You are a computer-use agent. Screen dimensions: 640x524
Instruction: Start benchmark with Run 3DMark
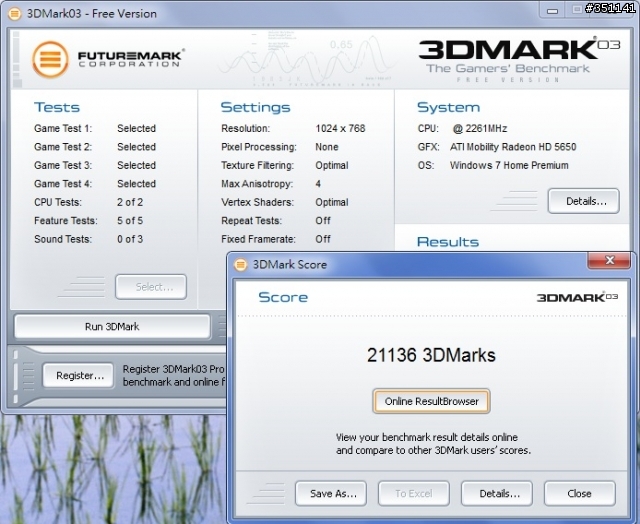[112, 326]
